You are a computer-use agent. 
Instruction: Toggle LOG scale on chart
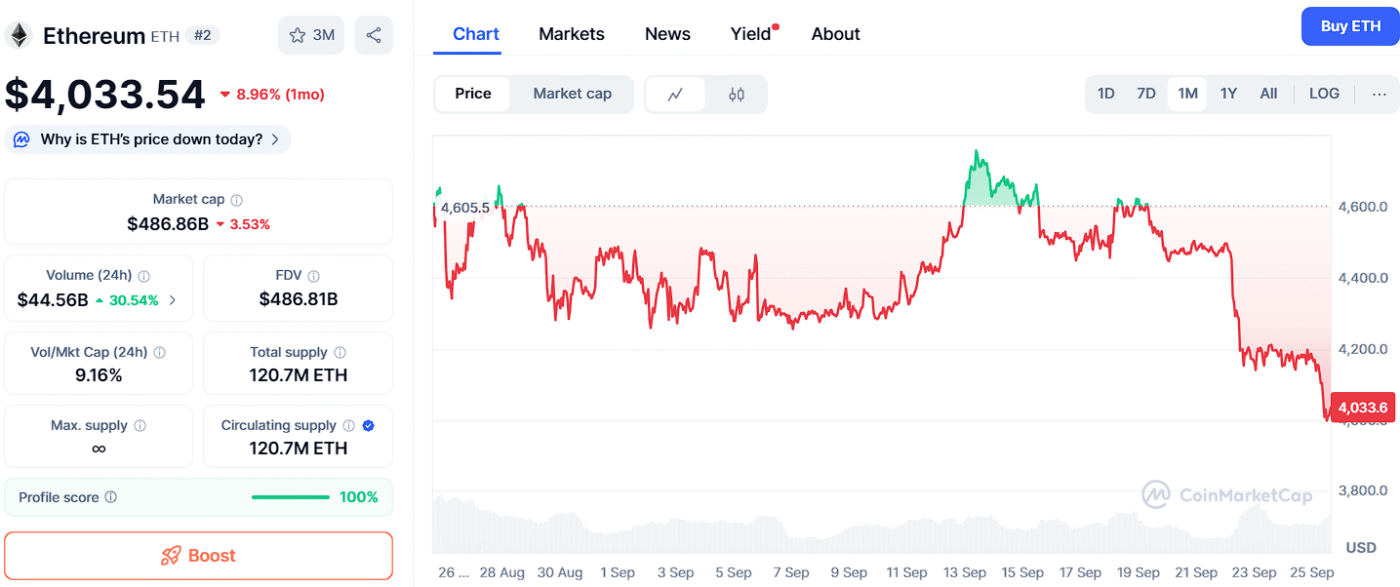click(x=1324, y=94)
